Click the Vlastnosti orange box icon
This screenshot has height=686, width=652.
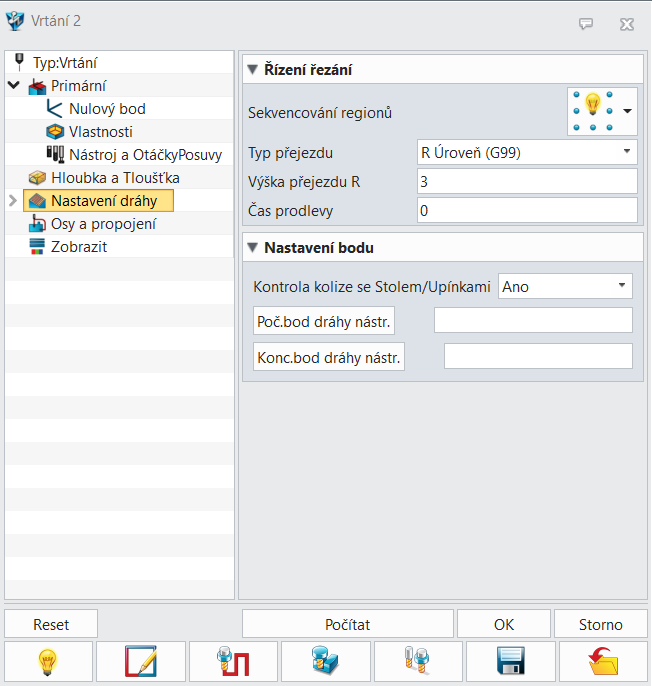click(x=55, y=132)
